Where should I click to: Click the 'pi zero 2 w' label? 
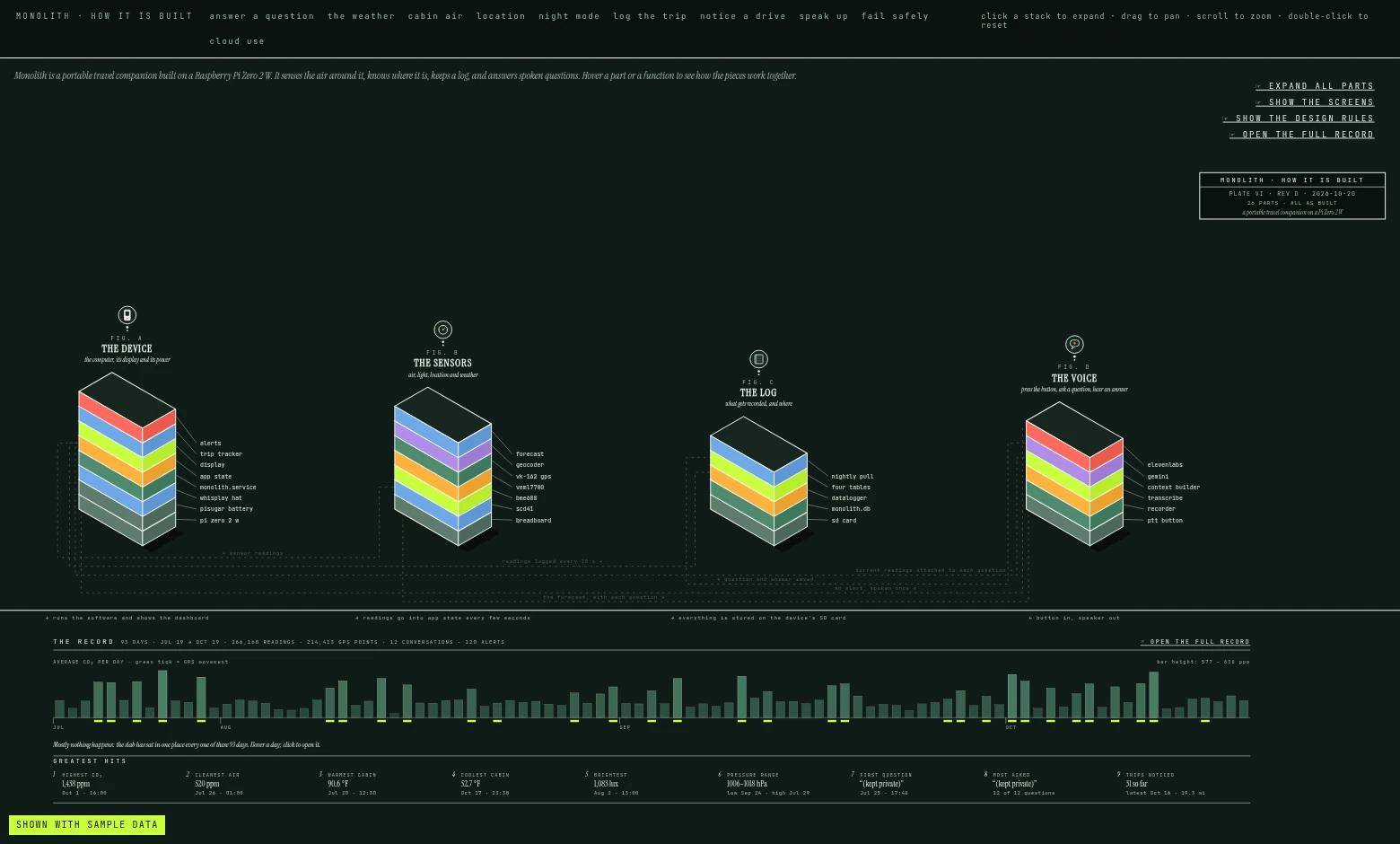tap(219, 521)
